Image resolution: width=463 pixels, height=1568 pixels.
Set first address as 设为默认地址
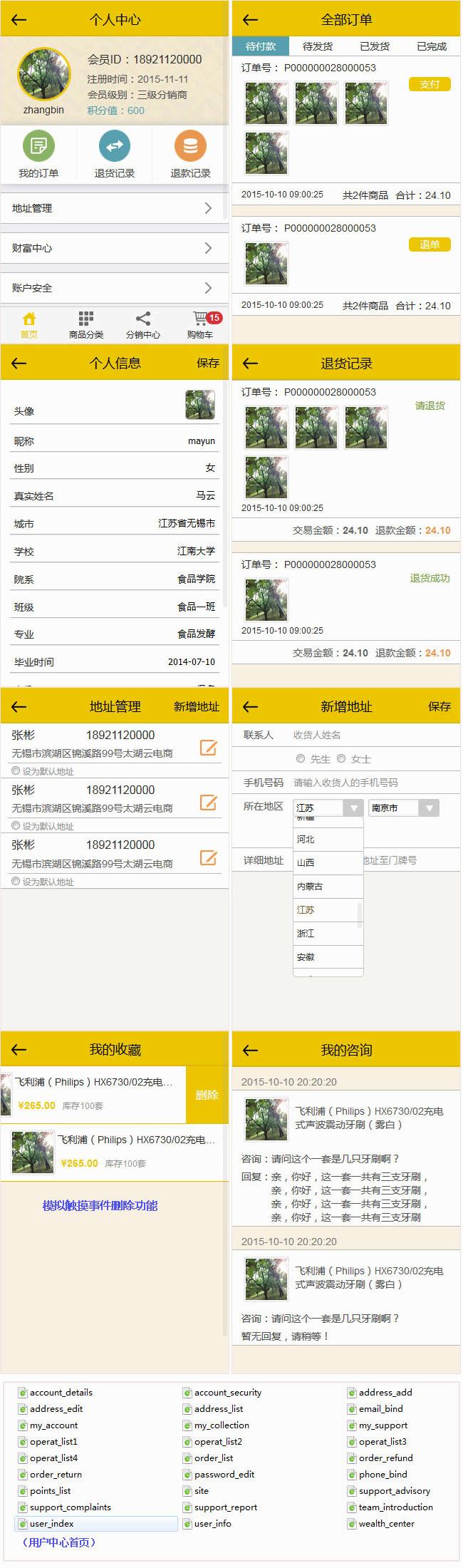pyautogui.click(x=16, y=770)
